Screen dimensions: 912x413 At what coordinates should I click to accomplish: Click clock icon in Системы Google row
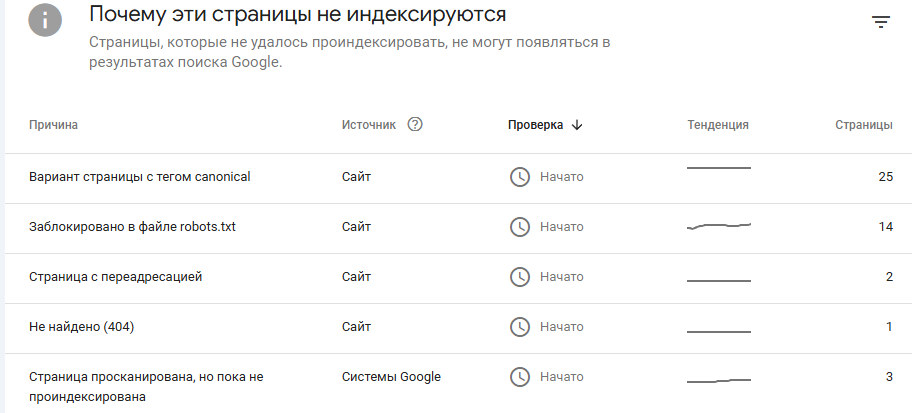[519, 377]
